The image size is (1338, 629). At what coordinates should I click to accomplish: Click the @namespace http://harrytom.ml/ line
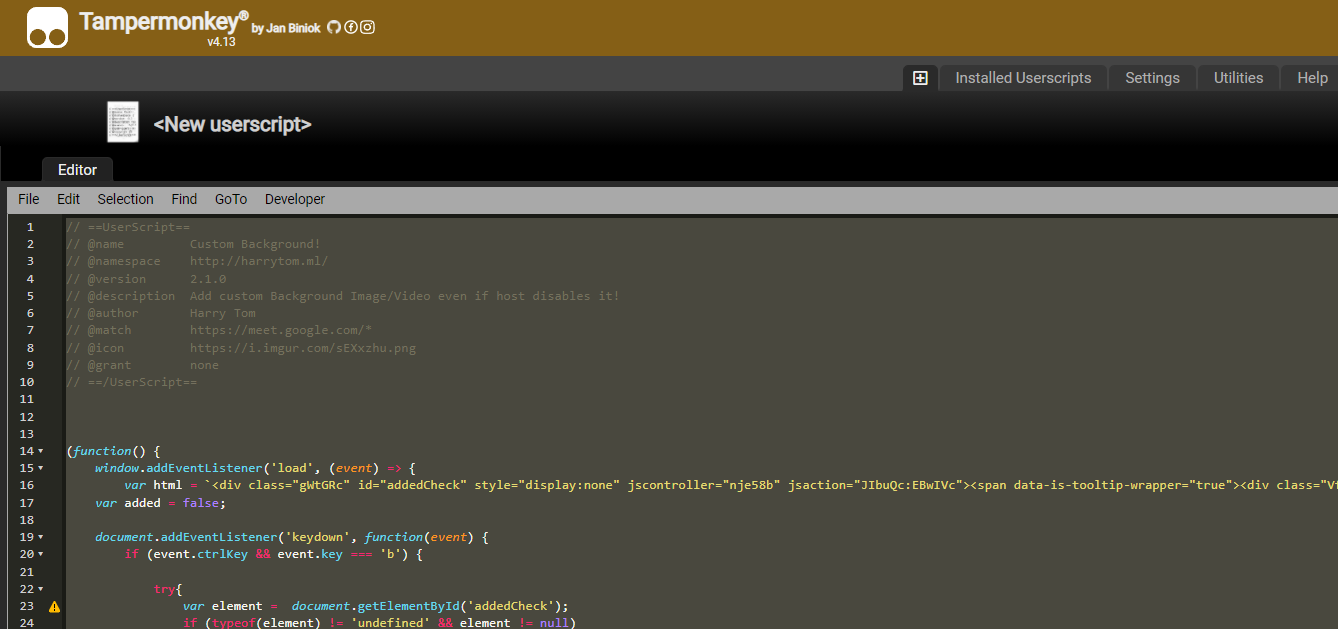point(197,261)
